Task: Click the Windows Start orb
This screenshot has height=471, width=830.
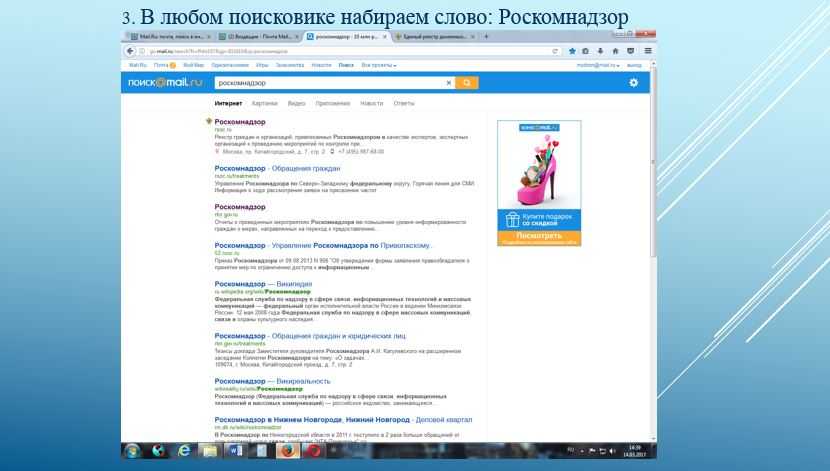Action: (x=132, y=450)
